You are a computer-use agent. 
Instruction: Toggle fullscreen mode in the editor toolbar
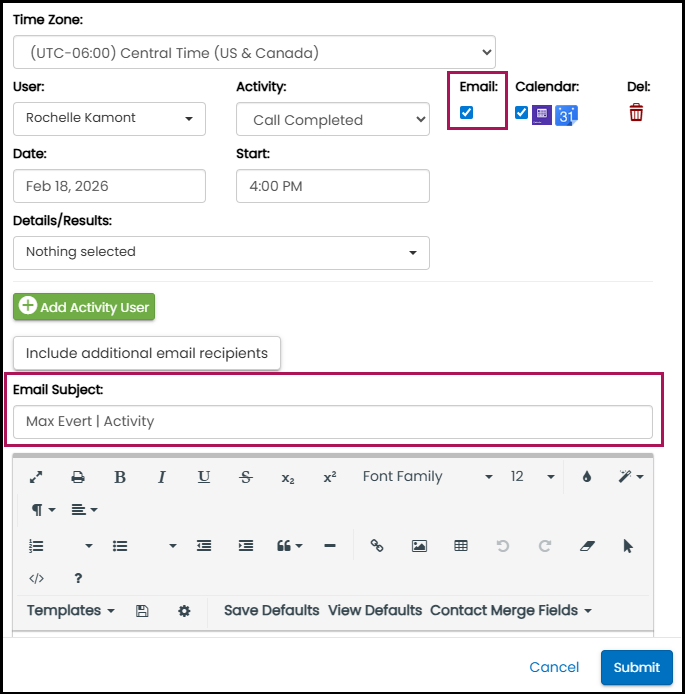pyautogui.click(x=36, y=477)
